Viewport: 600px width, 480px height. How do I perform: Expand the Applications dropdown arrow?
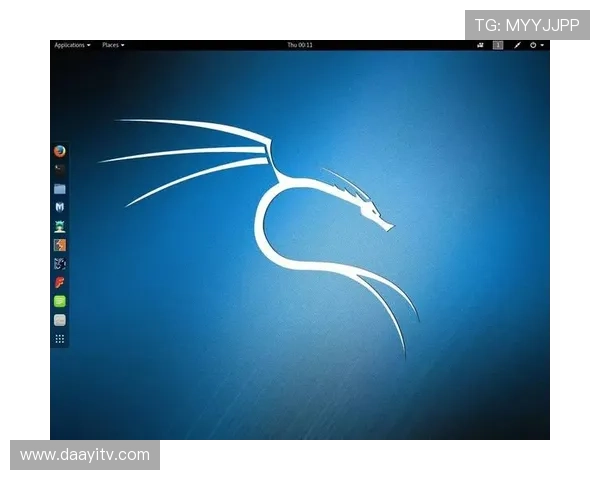point(89,45)
